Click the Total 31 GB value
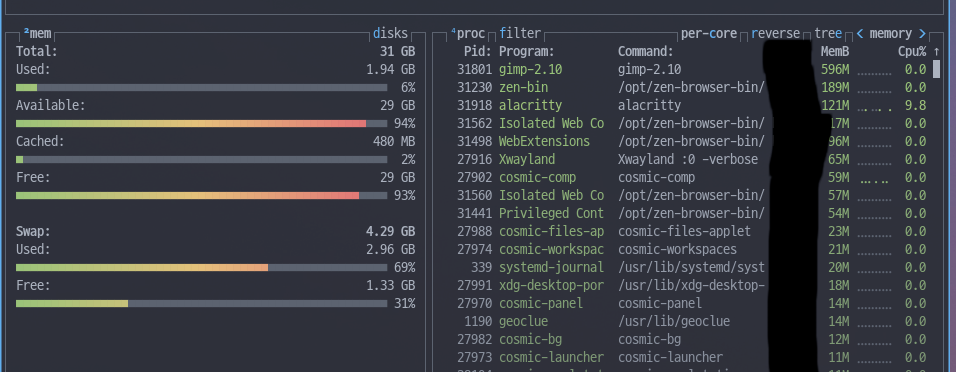Viewport: 956px width, 372px height. tap(398, 52)
